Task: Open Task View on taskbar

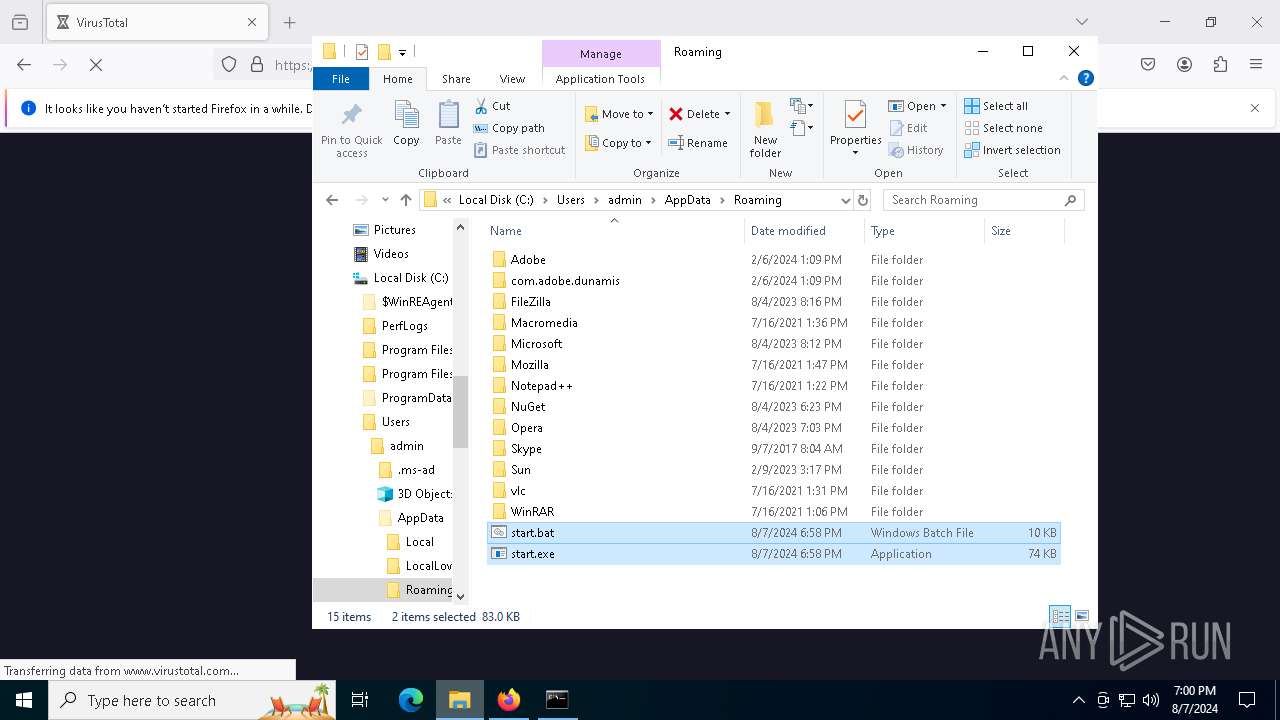Action: (x=360, y=700)
